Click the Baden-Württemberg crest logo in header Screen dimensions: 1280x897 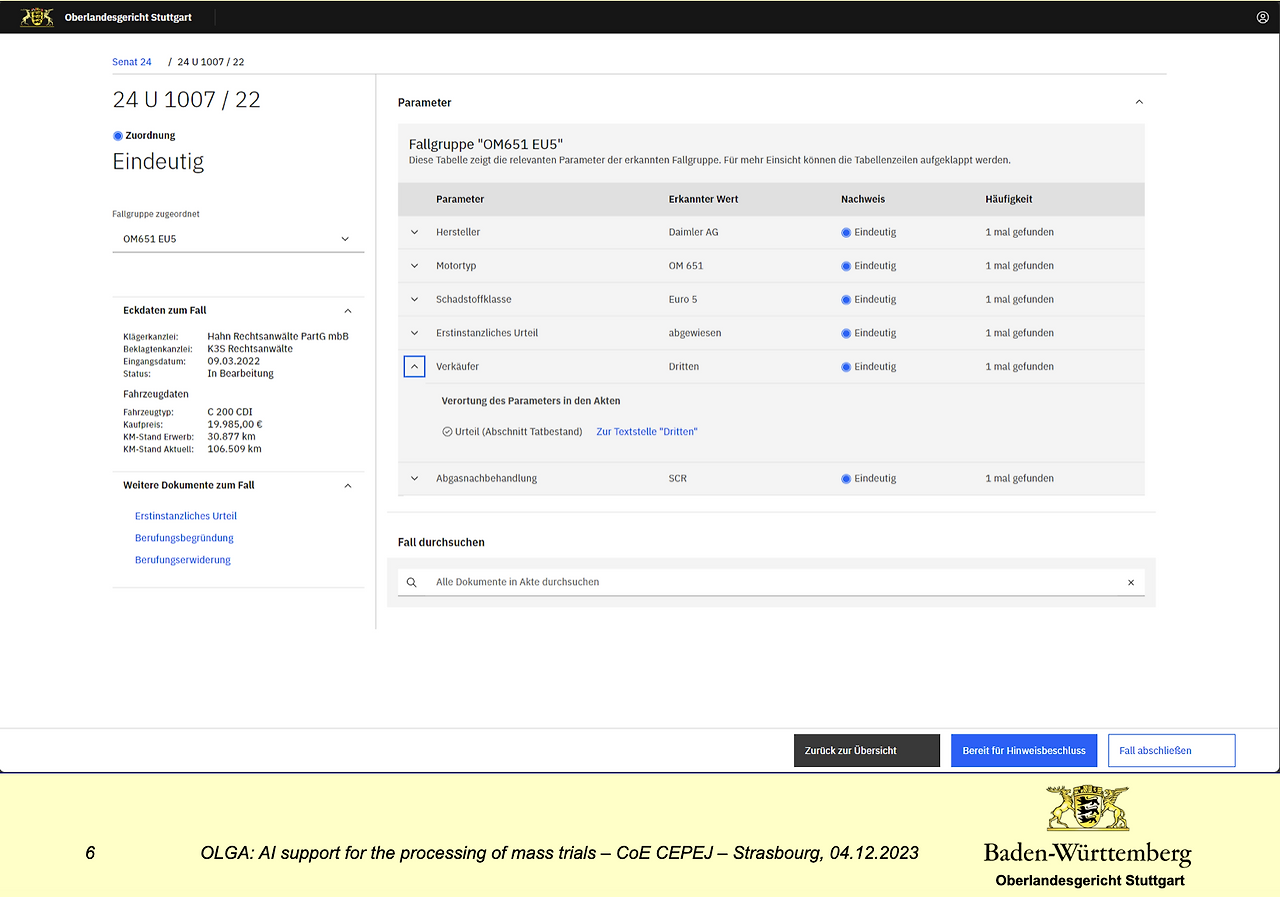pos(37,17)
